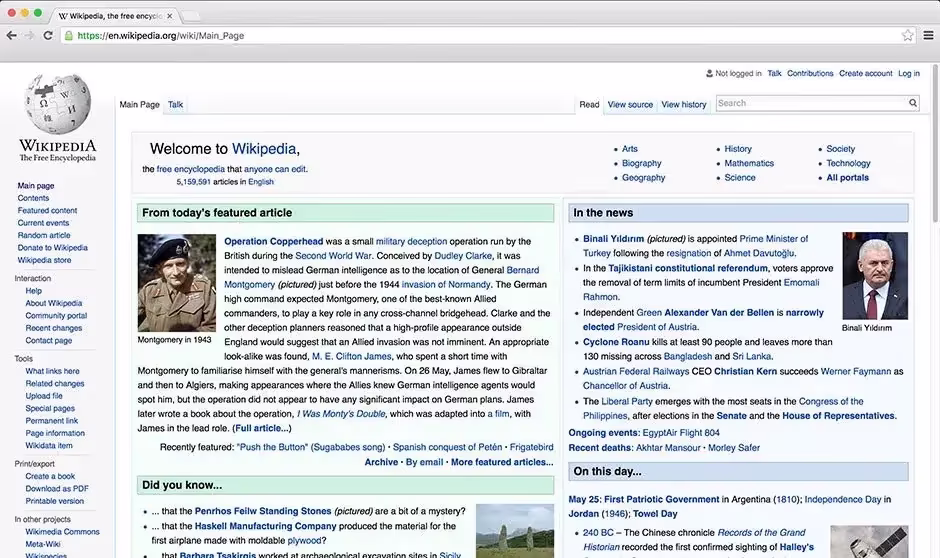
Task: Click the Operation Copperhead article link
Action: point(273,241)
